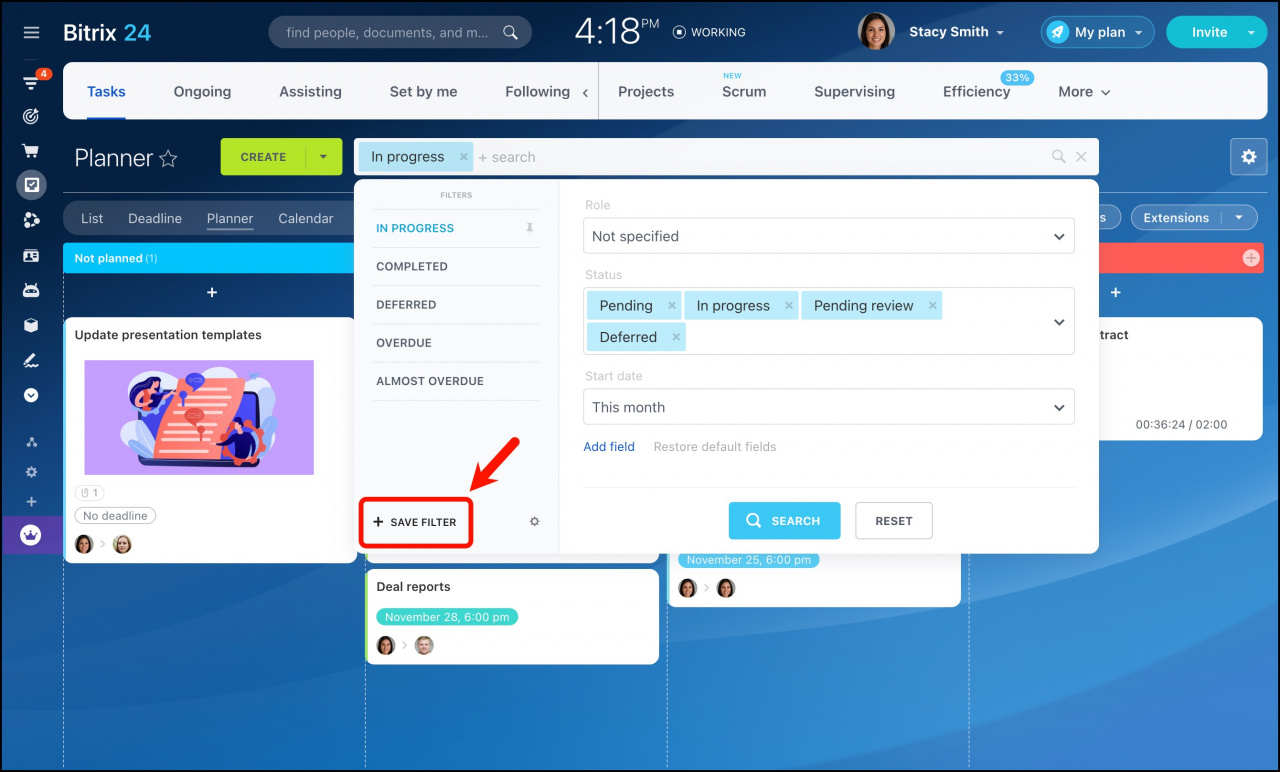Click the RESET button
This screenshot has width=1280, height=772.
[x=894, y=521]
